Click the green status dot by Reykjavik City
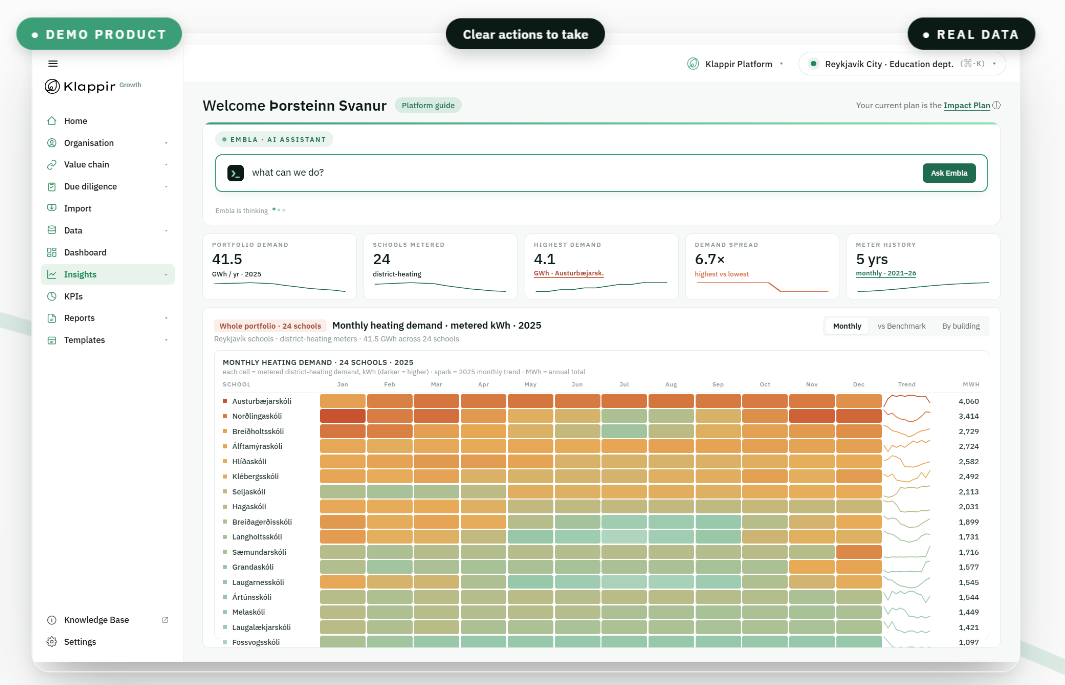The width and height of the screenshot is (1065, 685). point(813,64)
